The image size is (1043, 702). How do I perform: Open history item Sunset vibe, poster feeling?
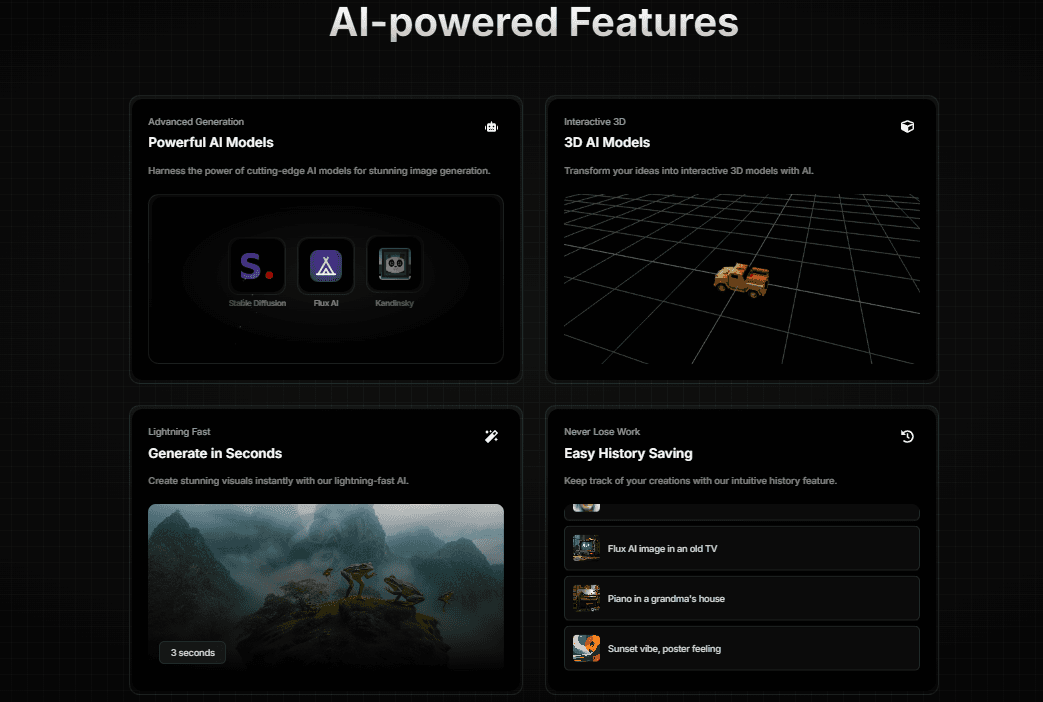pyautogui.click(x=742, y=648)
